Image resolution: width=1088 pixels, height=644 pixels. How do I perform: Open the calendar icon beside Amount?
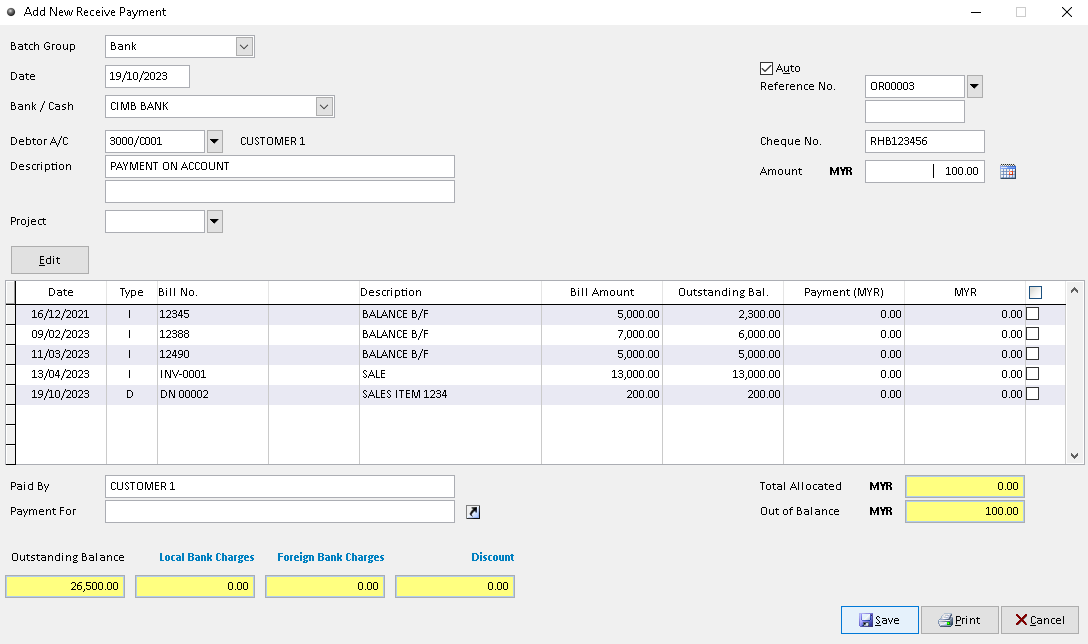pyautogui.click(x=1008, y=171)
